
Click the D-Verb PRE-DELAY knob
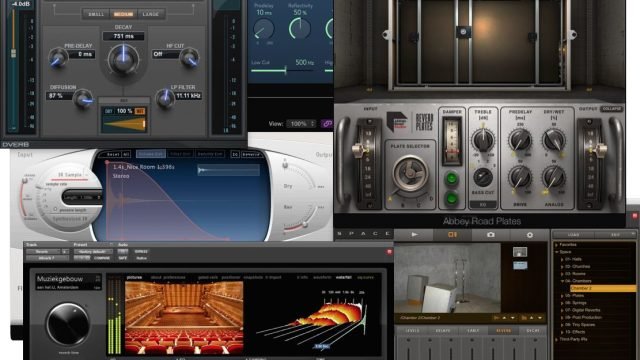pyautogui.click(x=58, y=58)
